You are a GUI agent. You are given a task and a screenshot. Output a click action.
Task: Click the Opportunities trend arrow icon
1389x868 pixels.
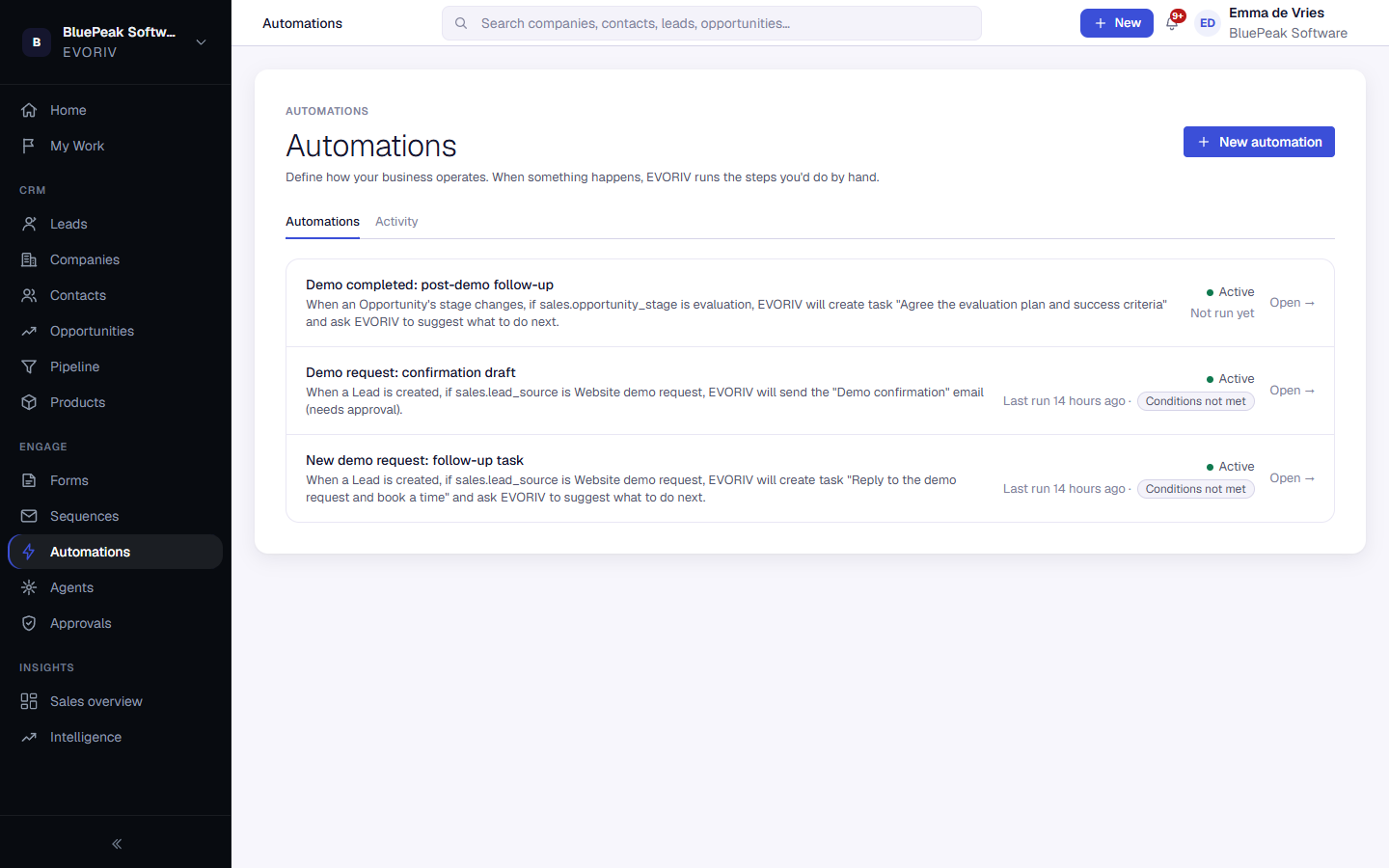coord(29,331)
